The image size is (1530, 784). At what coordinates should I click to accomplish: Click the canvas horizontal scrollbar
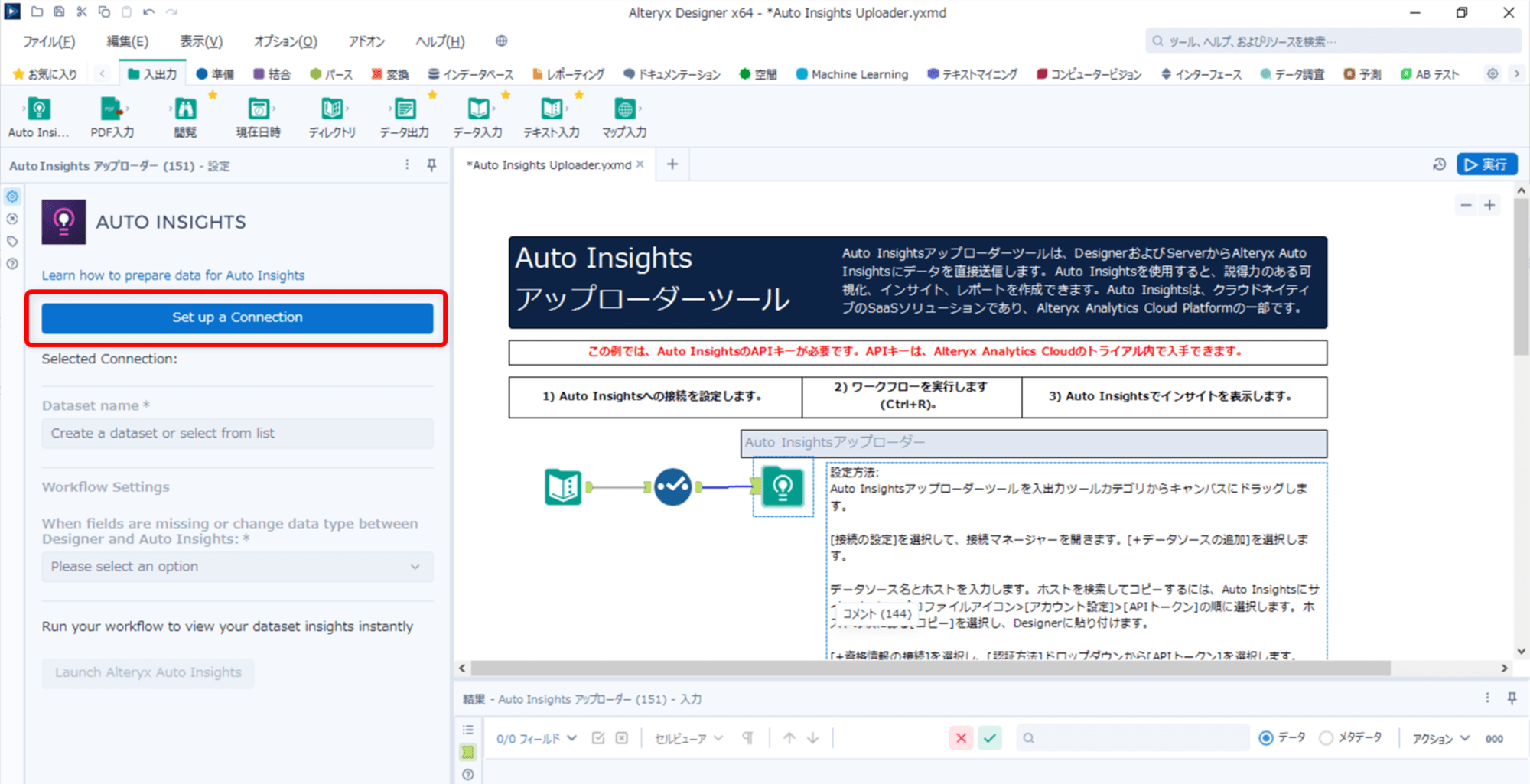point(930,669)
